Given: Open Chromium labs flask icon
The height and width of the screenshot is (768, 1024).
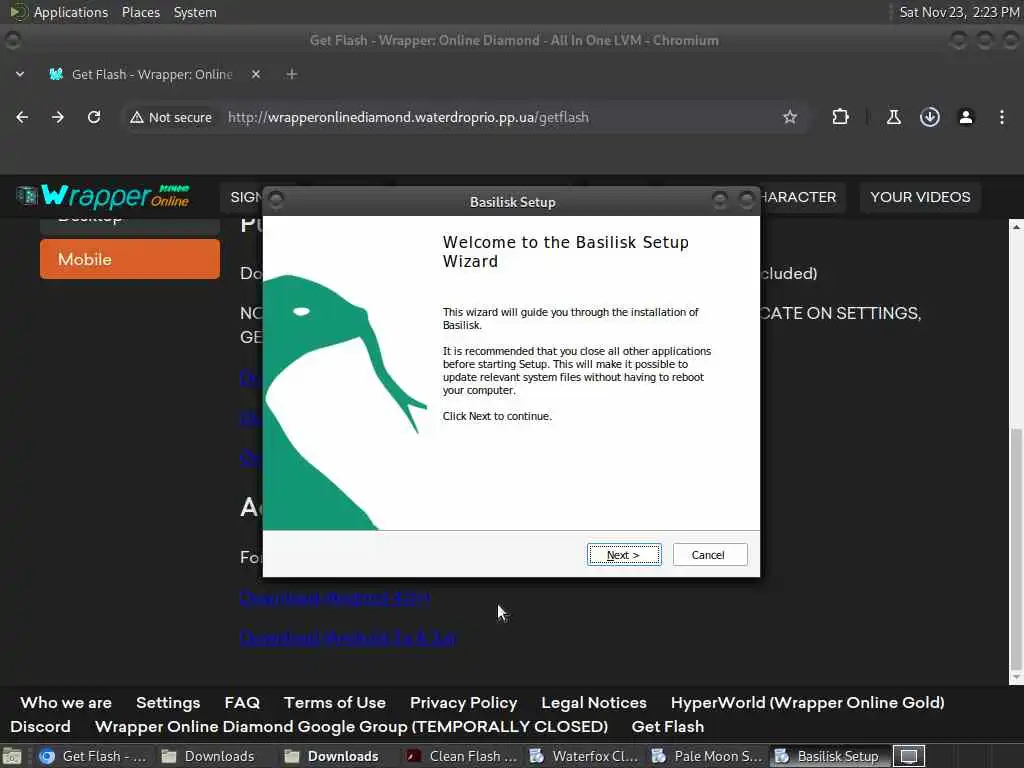Looking at the screenshot, I should pyautogui.click(x=893, y=117).
